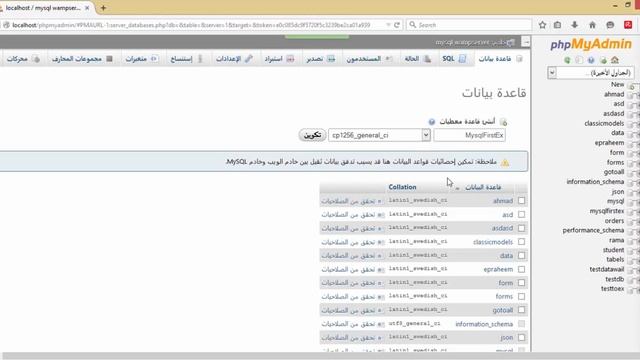The width and height of the screenshot is (640, 360).
Task: Open the documentation help icon in sidebar
Action: (591, 60)
